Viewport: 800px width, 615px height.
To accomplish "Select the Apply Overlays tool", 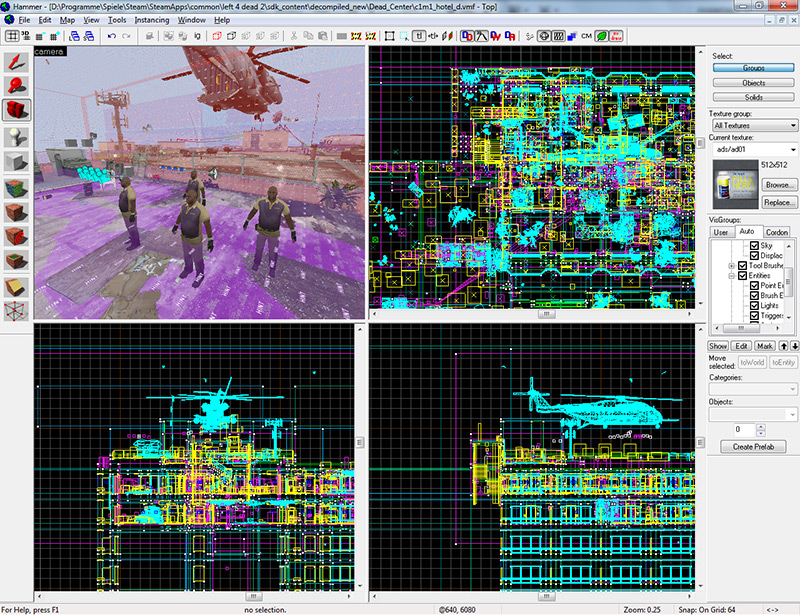I will 16,261.
